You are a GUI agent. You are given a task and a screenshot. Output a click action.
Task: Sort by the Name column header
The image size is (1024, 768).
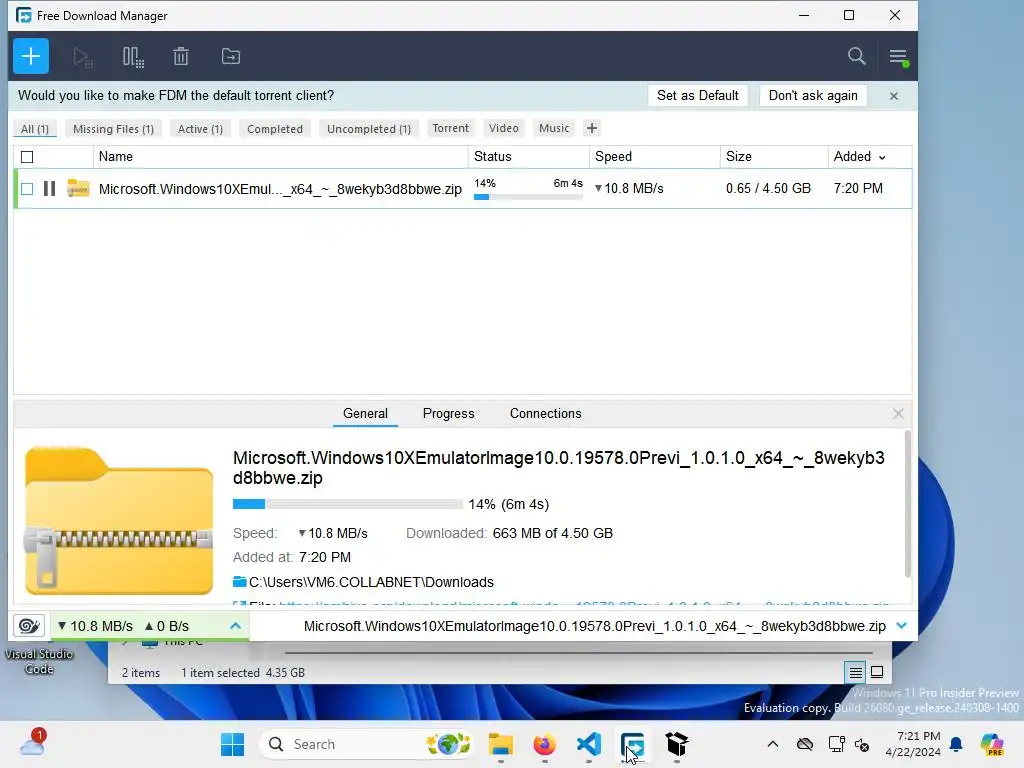pyautogui.click(x=281, y=157)
